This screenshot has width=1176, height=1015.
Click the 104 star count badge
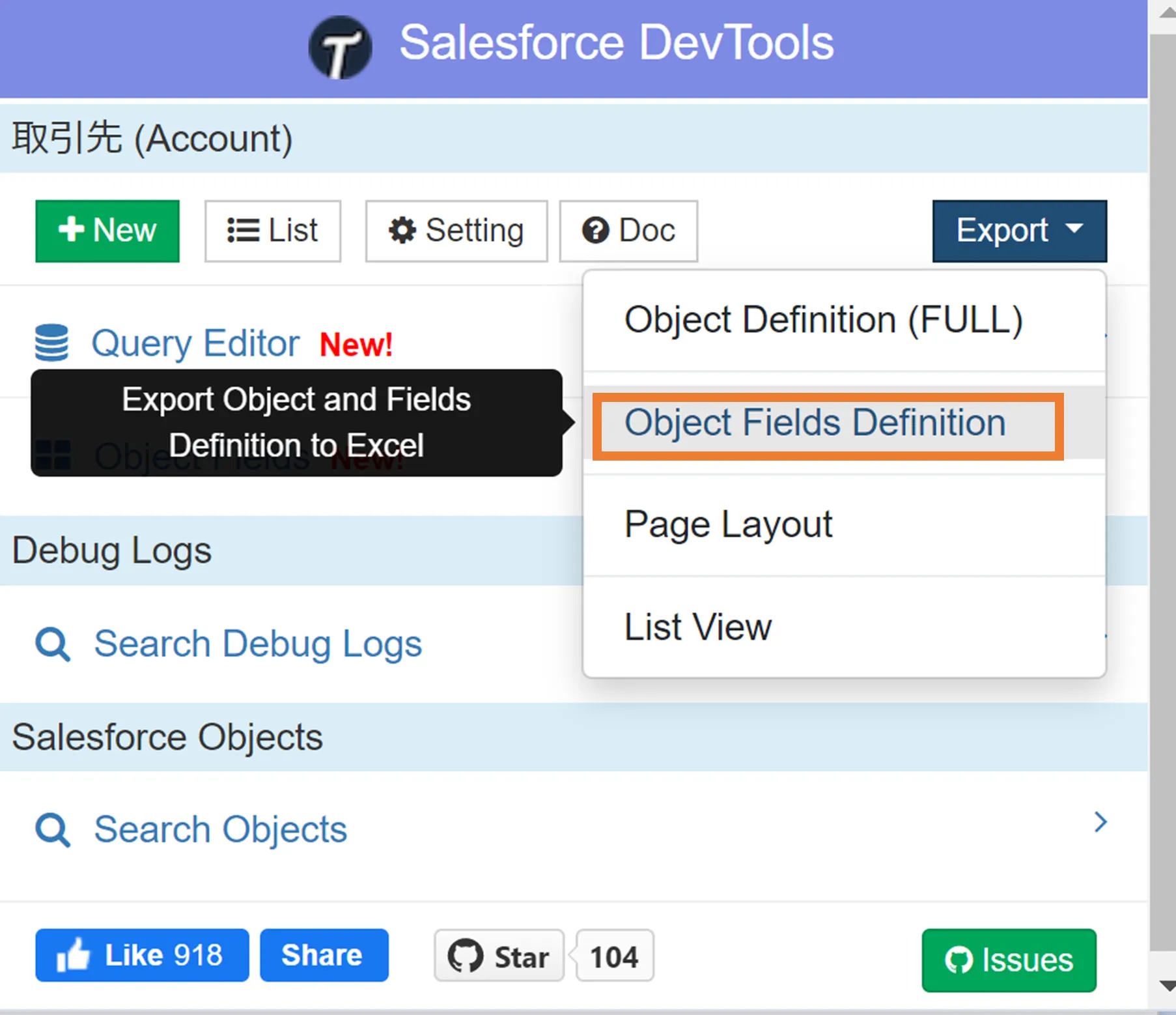613,956
